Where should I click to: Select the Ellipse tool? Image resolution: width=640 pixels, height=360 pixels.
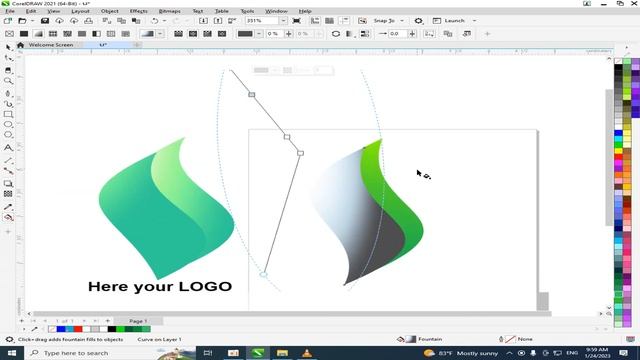(8, 124)
